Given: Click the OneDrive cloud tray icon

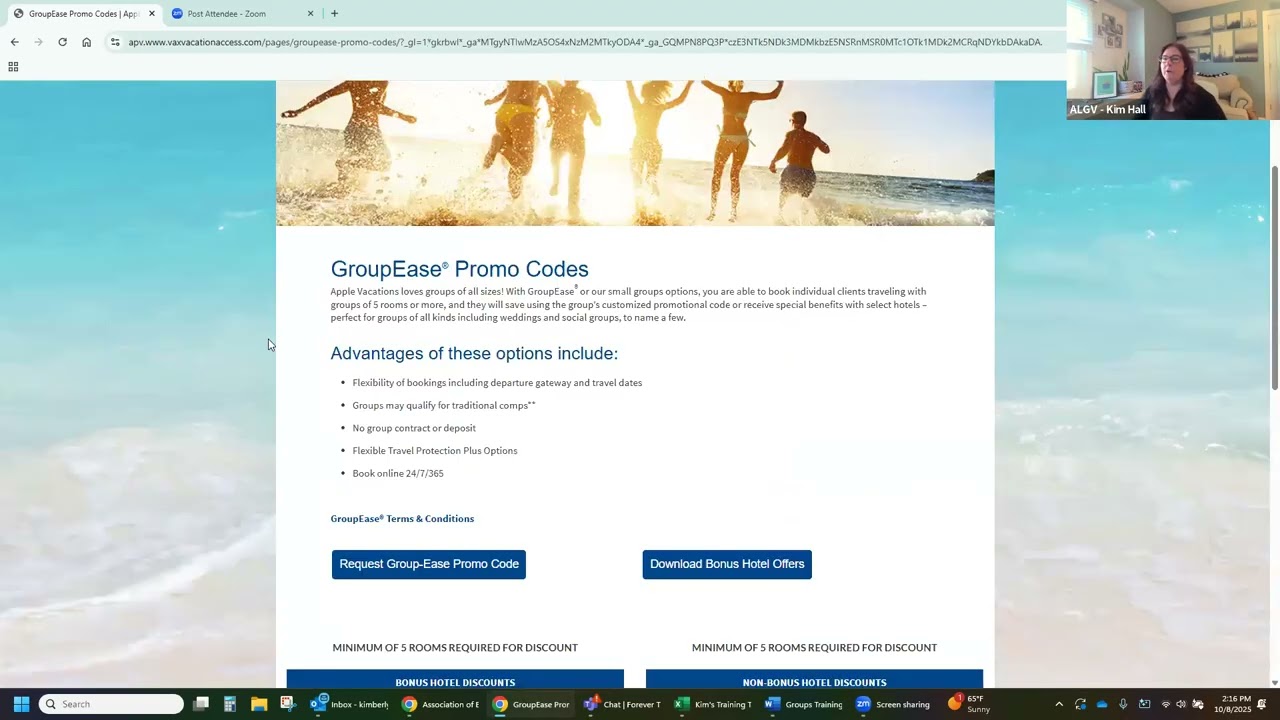Looking at the screenshot, I should (x=1102, y=704).
